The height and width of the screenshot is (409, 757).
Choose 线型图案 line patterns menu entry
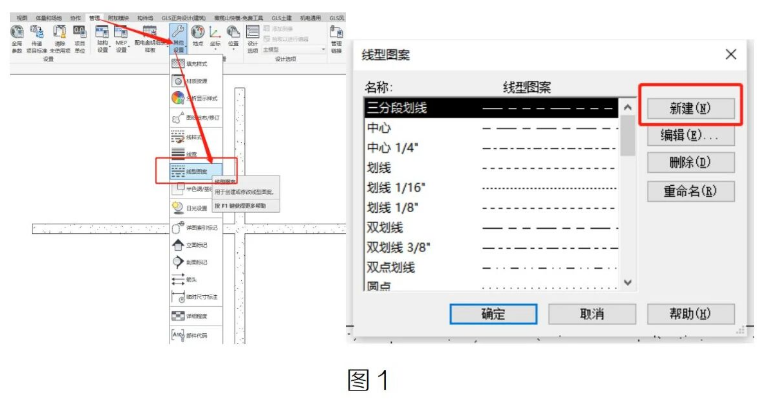click(196, 171)
